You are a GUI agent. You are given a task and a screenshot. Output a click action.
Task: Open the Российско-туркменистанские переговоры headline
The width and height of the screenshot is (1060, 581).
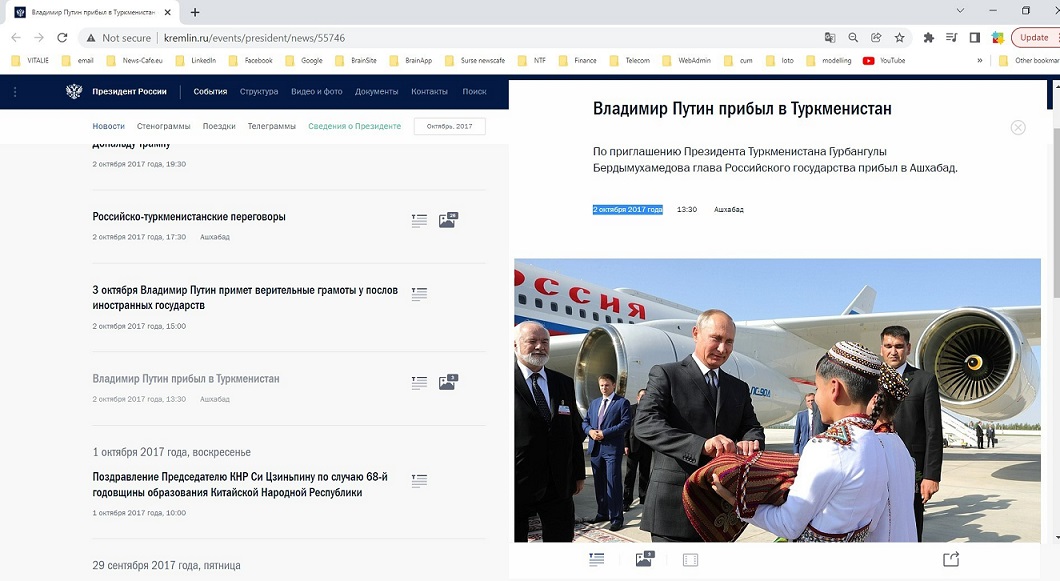click(x=189, y=216)
